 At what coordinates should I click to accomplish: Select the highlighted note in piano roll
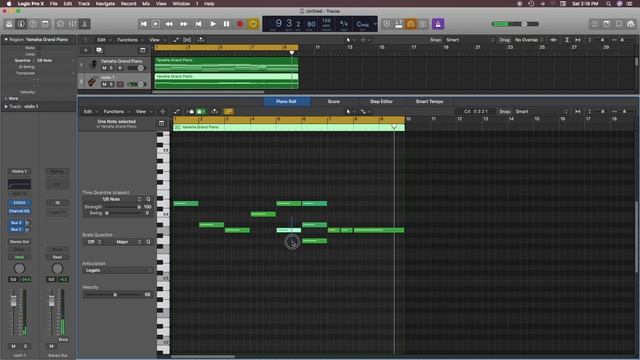tap(289, 230)
